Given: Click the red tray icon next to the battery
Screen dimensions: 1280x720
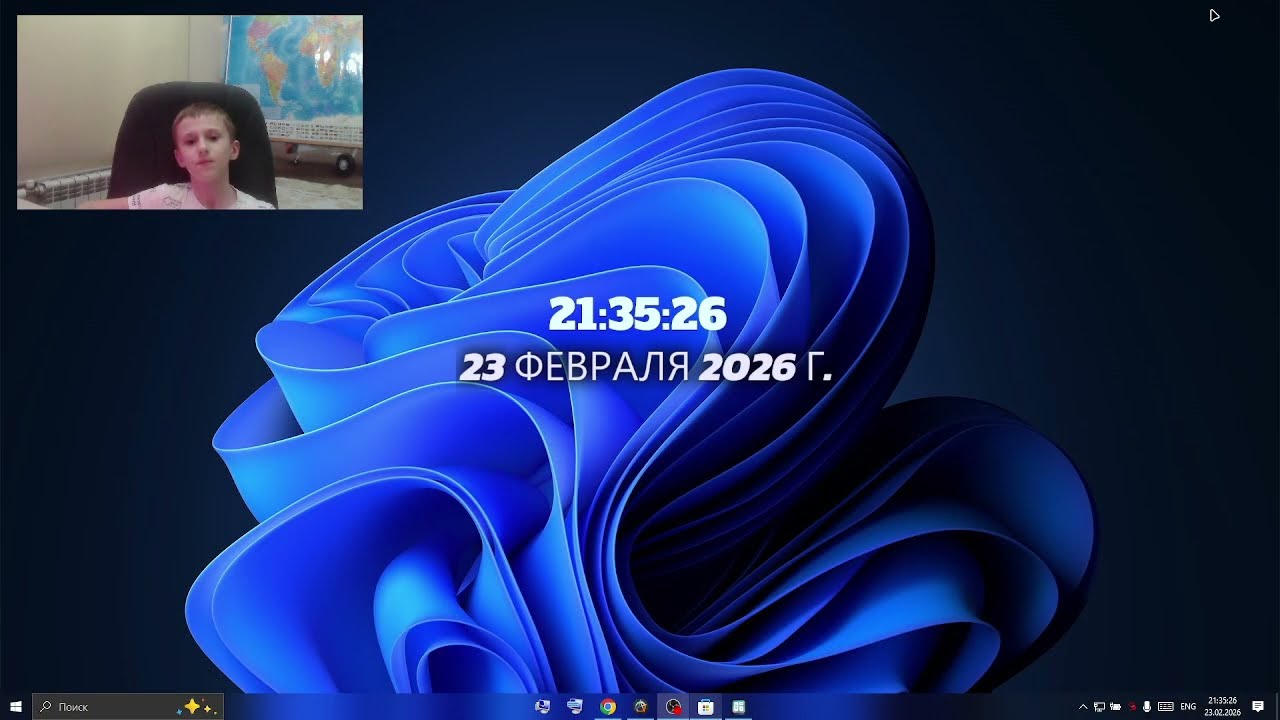Looking at the screenshot, I should 1132,707.
